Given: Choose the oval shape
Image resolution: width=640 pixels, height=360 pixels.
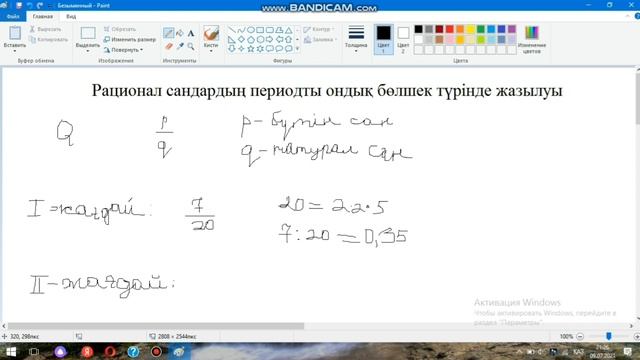Looking at the screenshot, I should 251,30.
